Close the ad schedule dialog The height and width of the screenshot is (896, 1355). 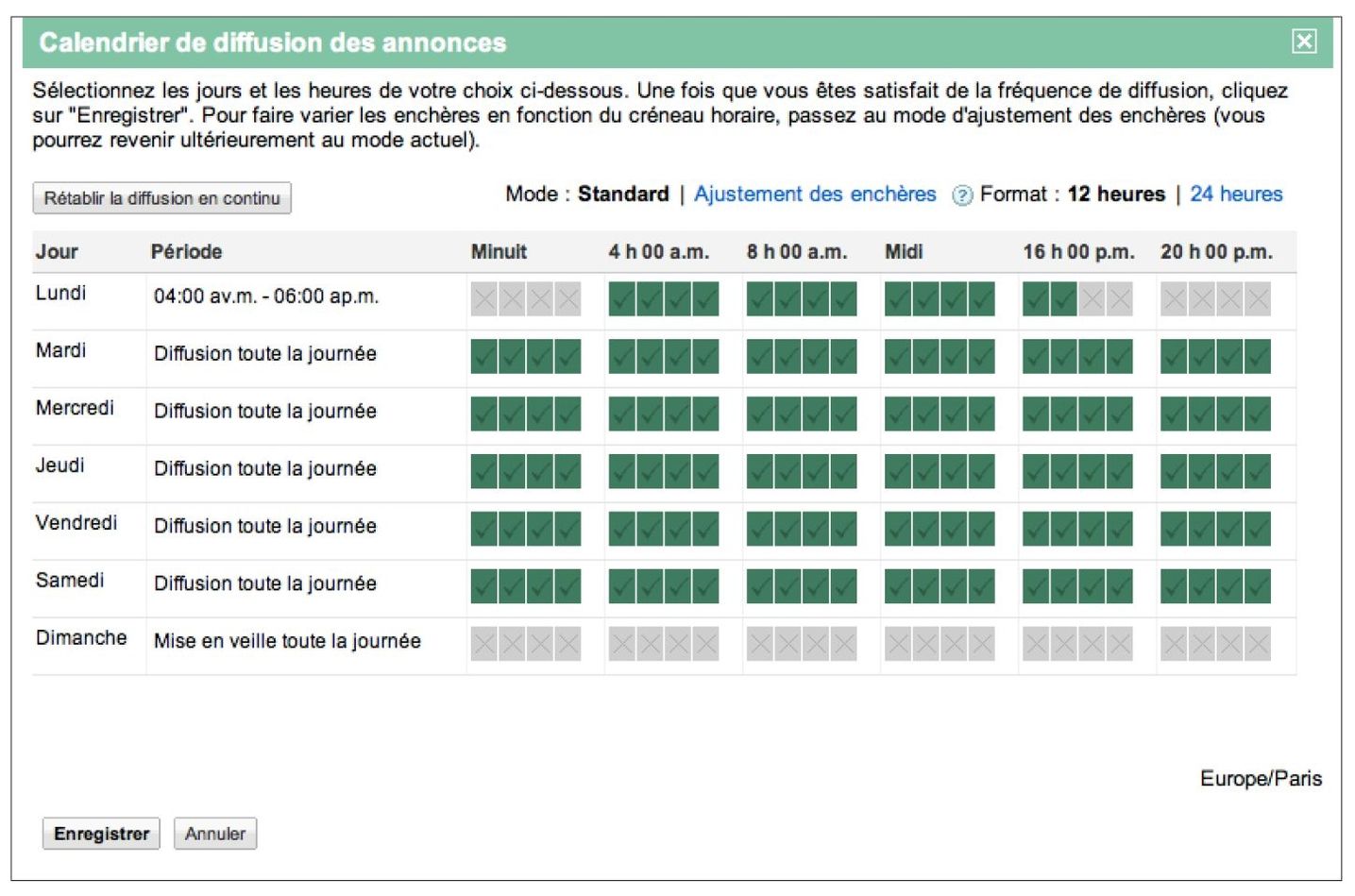pos(1303,41)
